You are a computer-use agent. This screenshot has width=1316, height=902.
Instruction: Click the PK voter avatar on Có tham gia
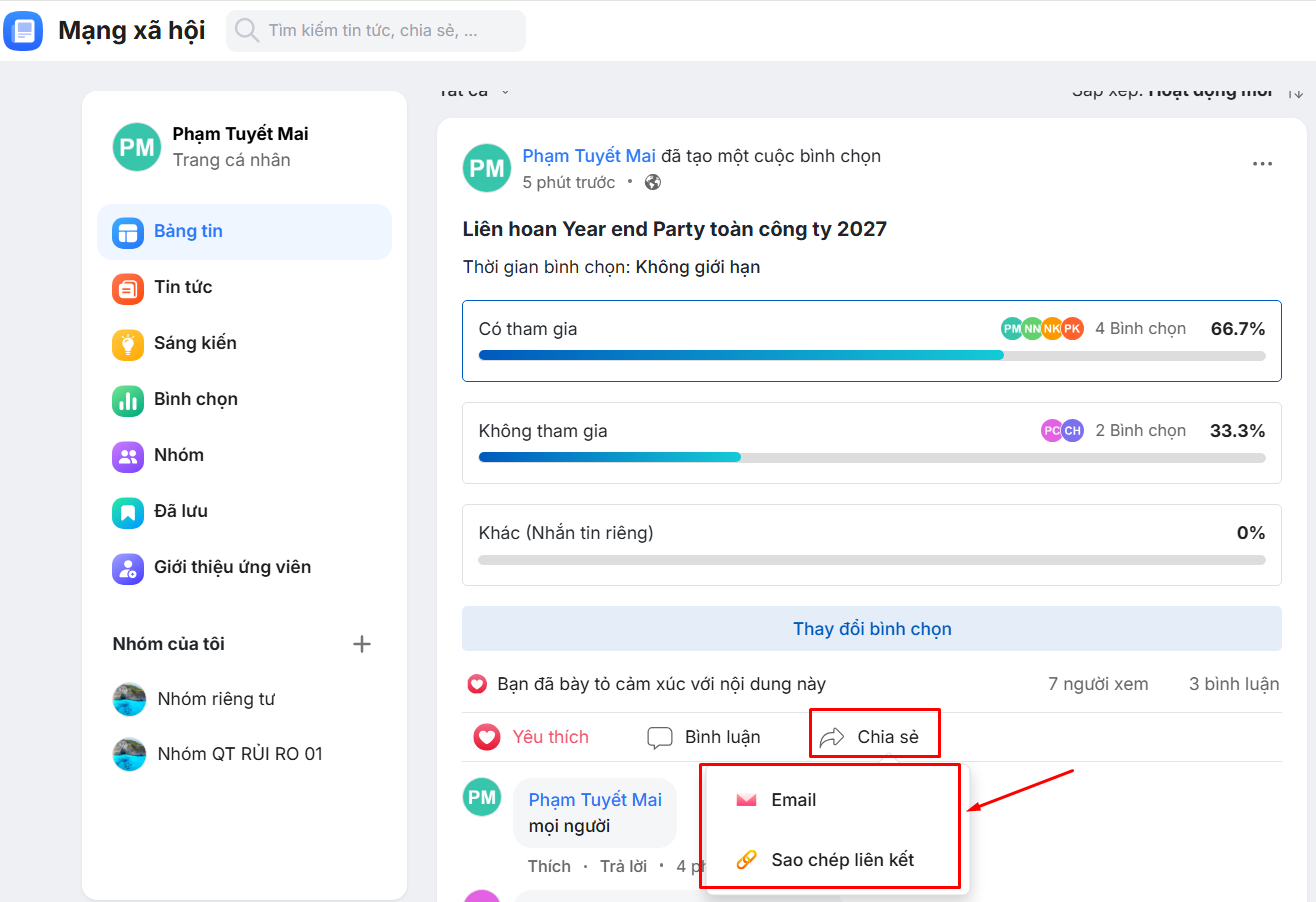(1072, 328)
